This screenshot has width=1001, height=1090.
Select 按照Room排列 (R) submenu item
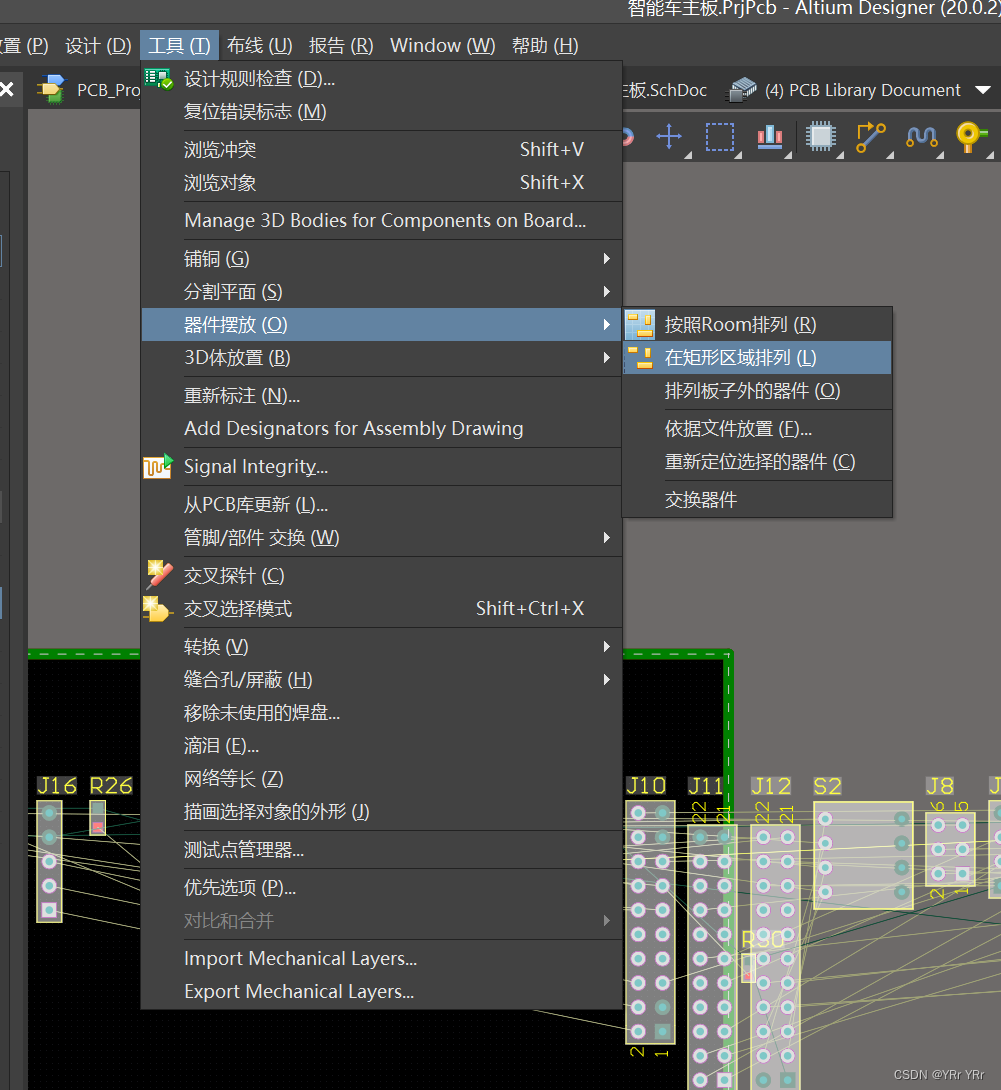757,325
